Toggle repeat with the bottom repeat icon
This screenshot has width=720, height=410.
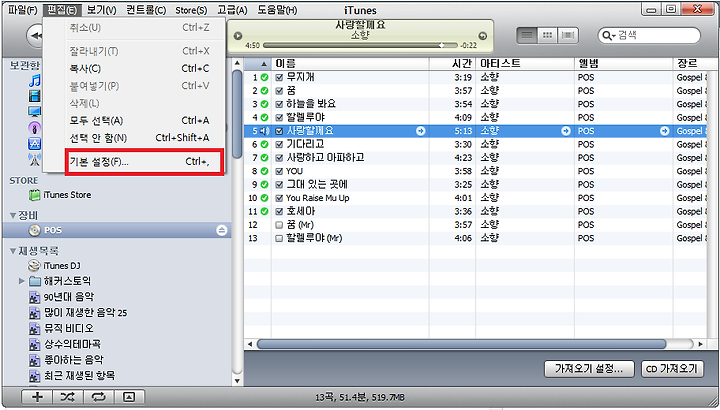pyautogui.click(x=98, y=397)
